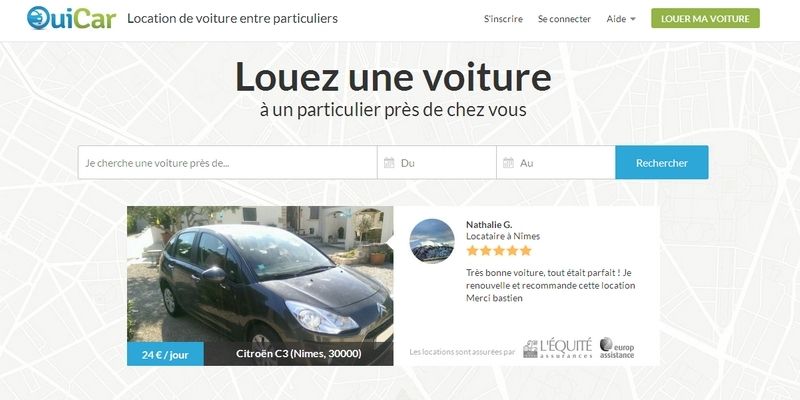Click Nathalie G.'s round profile picture

point(432,241)
